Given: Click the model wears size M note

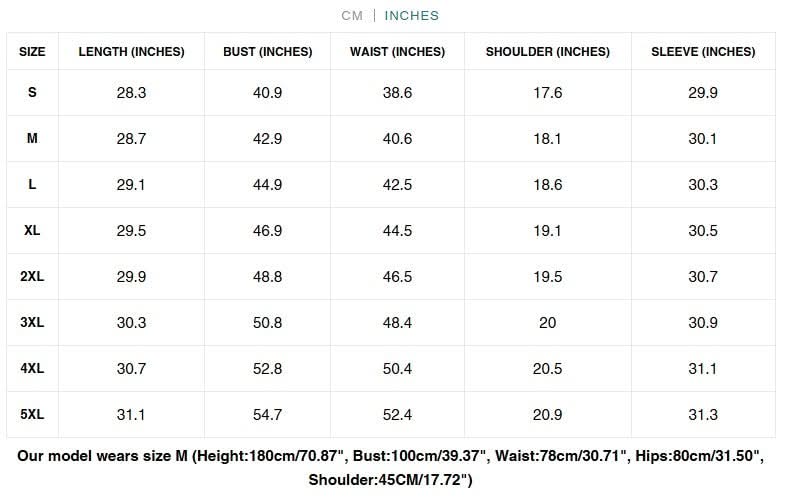Looking at the screenshot, I should pyautogui.click(x=390, y=468).
